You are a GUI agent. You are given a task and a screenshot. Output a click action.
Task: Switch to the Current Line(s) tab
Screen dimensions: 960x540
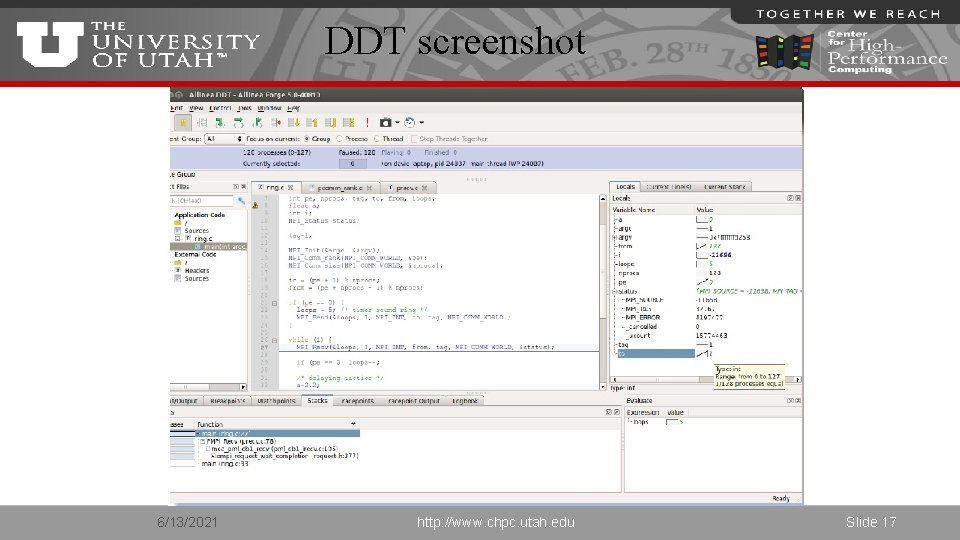click(x=669, y=187)
